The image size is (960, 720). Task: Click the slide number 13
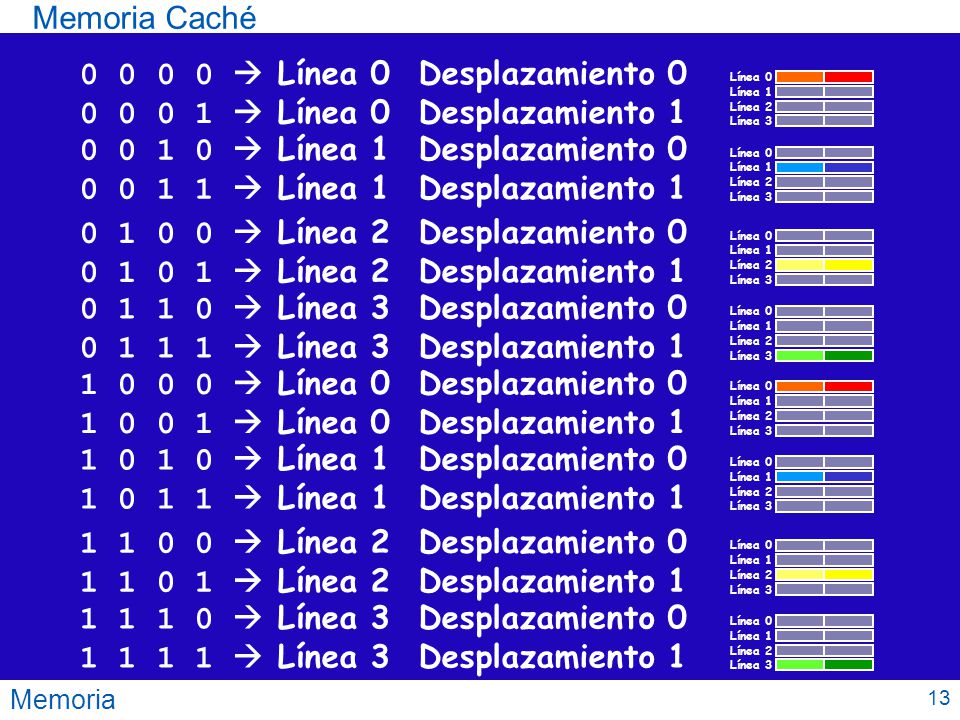point(938,698)
